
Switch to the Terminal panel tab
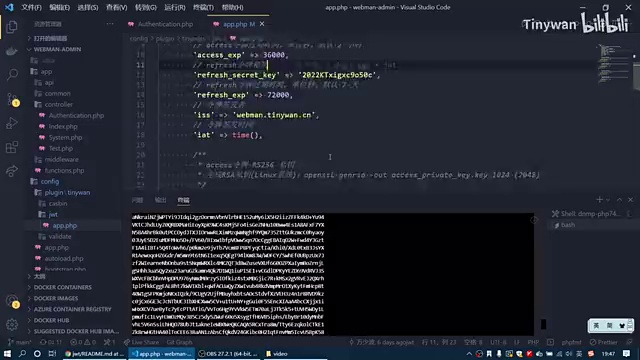183,200
